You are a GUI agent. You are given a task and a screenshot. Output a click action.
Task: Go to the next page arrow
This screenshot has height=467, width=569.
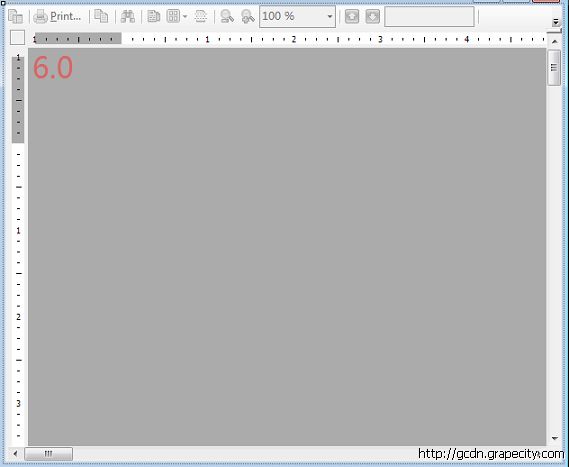click(373, 16)
